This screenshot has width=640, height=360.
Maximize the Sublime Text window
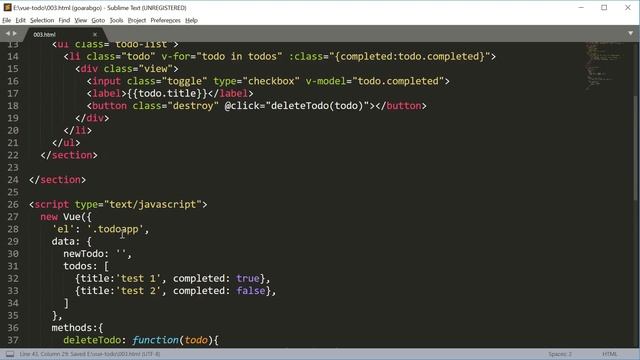(x=604, y=7)
